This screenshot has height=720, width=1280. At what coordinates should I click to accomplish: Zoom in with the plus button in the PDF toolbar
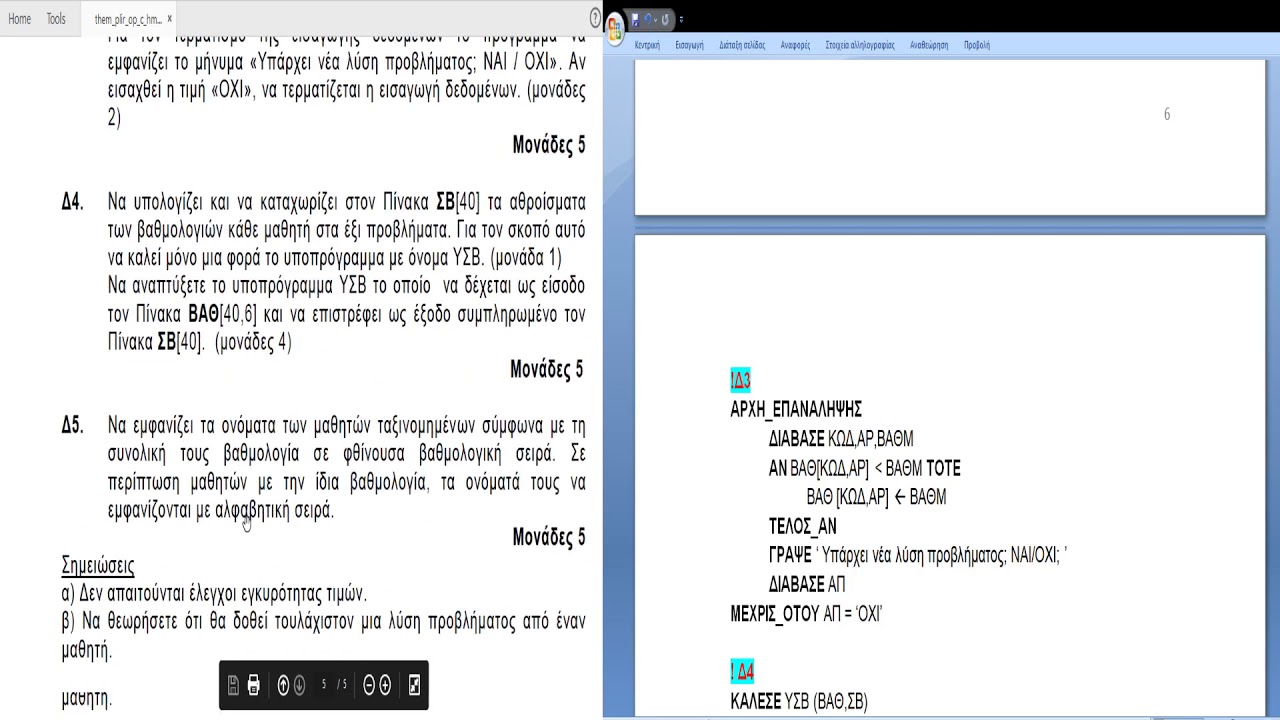point(385,685)
